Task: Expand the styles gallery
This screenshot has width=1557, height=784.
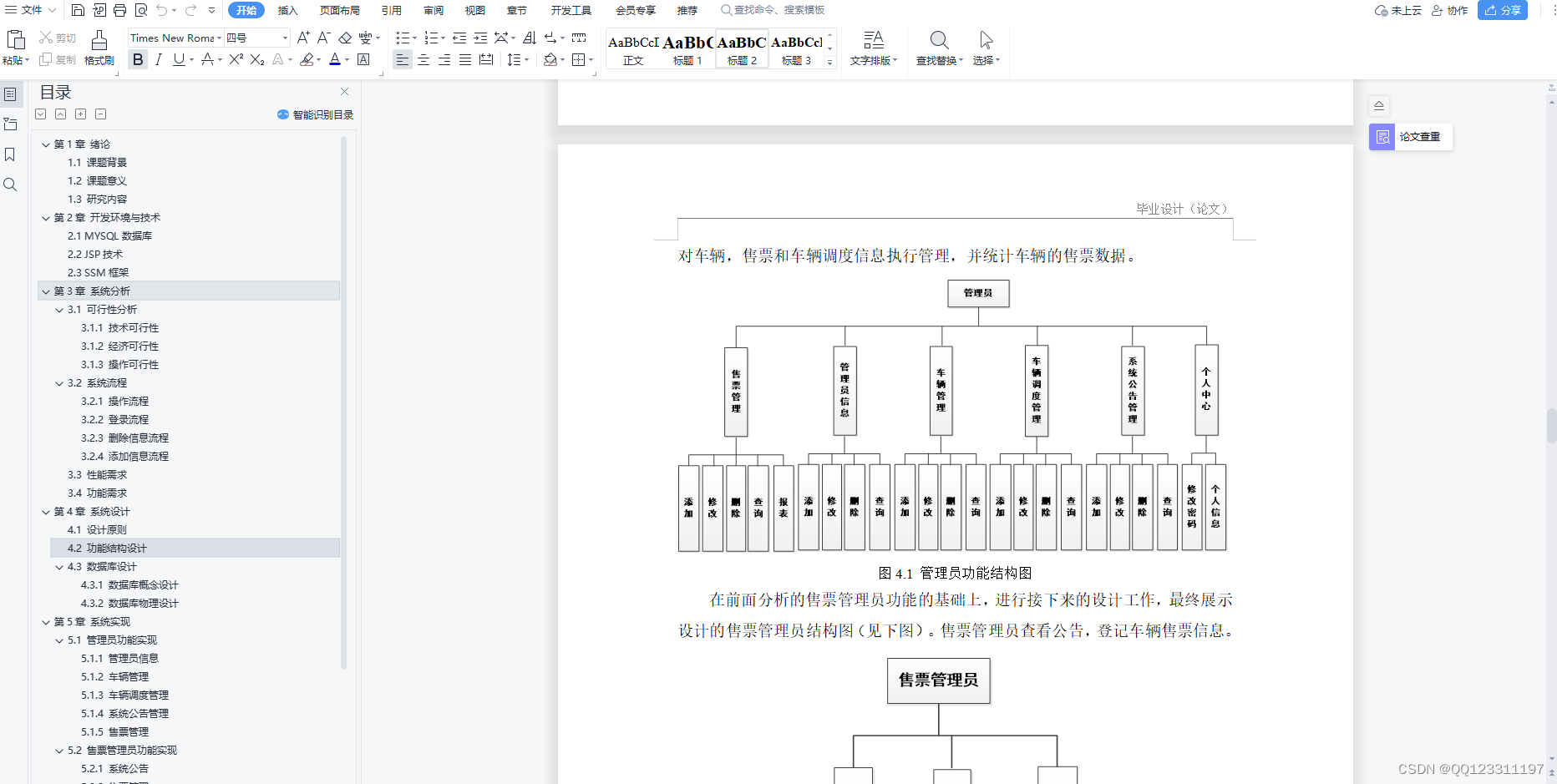Action: [829, 63]
